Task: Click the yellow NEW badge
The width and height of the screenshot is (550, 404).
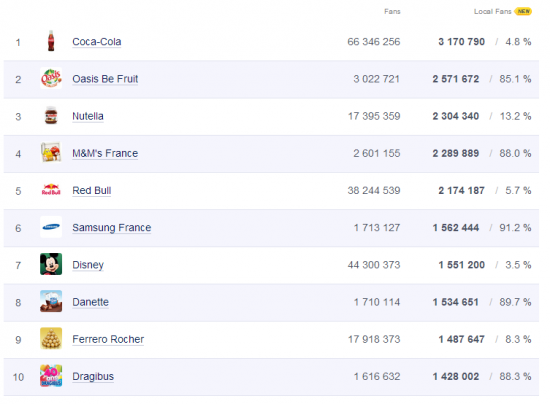Action: click(523, 12)
